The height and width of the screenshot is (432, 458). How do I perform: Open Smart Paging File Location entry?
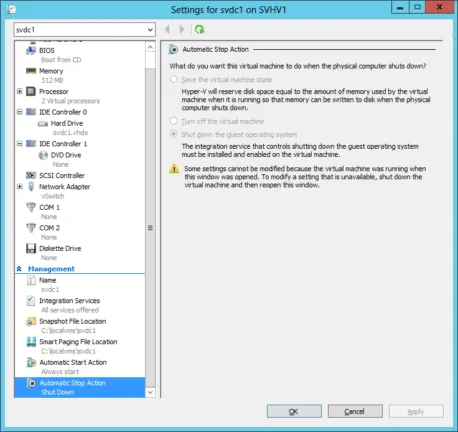coord(78,342)
